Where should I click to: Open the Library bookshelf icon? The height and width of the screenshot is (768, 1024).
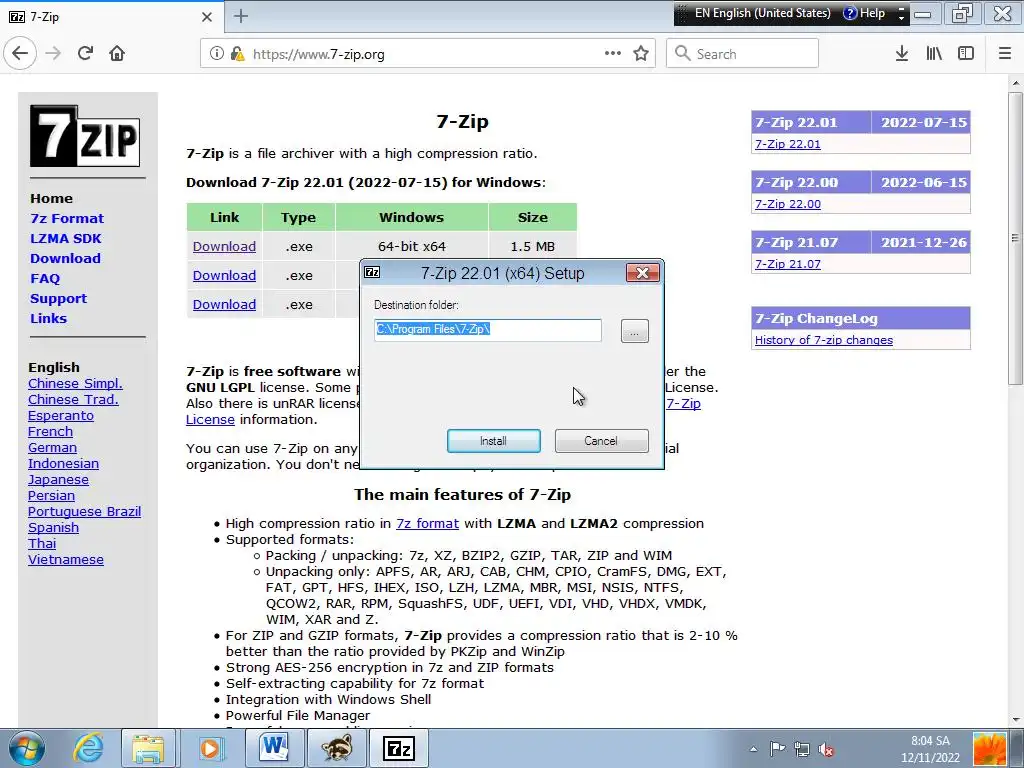(934, 54)
